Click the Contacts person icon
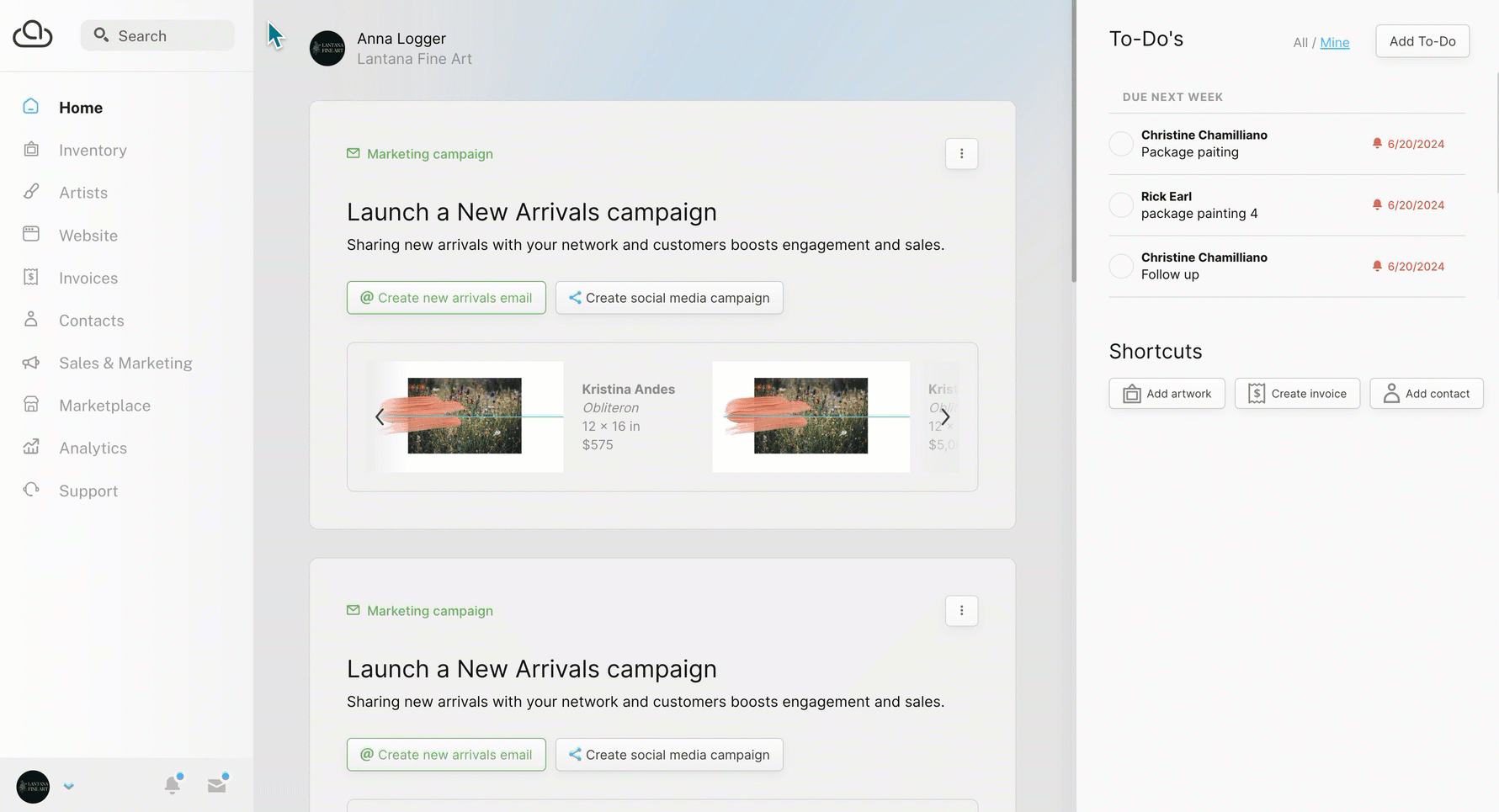 click(31, 319)
